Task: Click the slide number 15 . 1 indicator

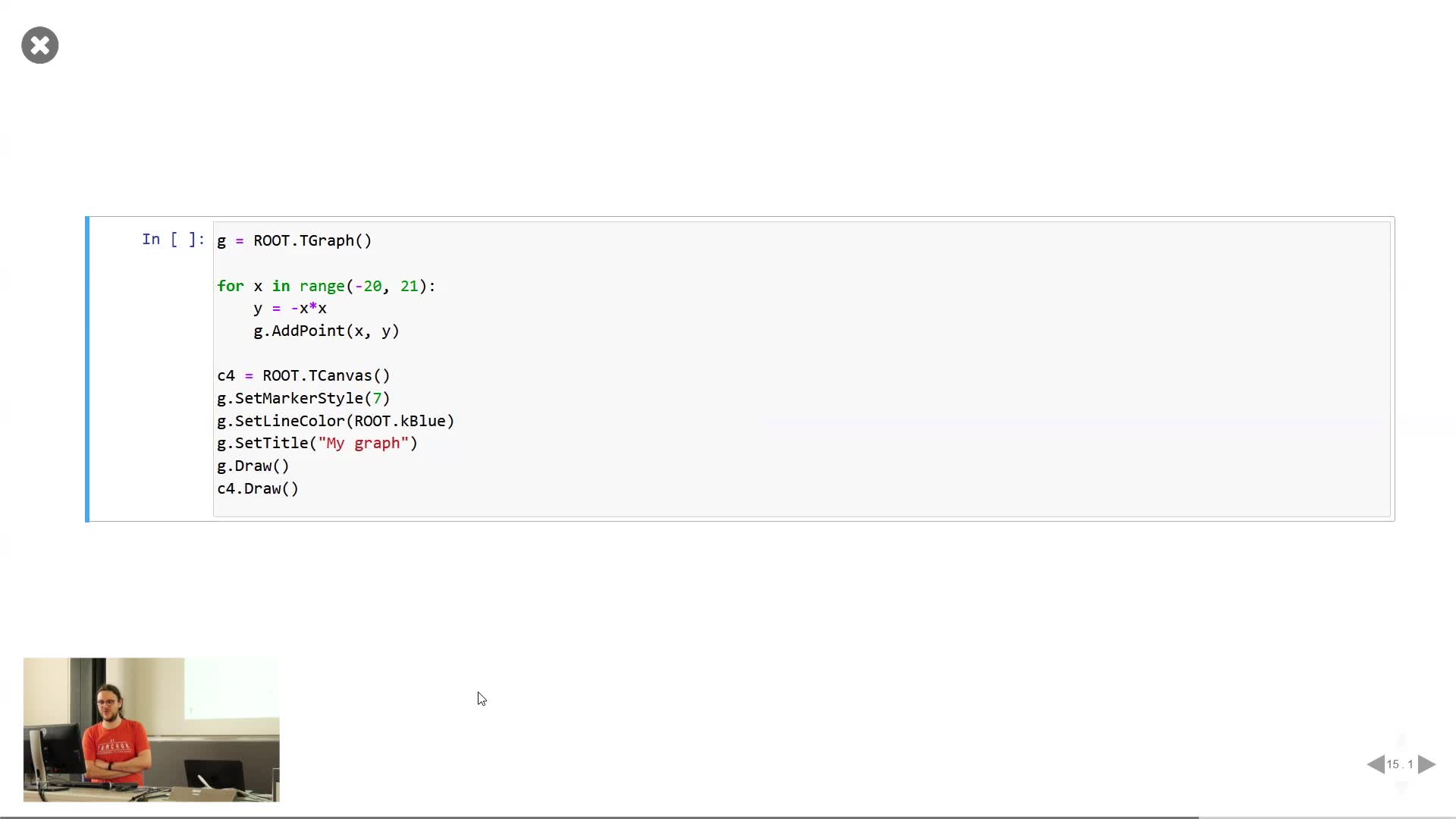Action: 1400,764
